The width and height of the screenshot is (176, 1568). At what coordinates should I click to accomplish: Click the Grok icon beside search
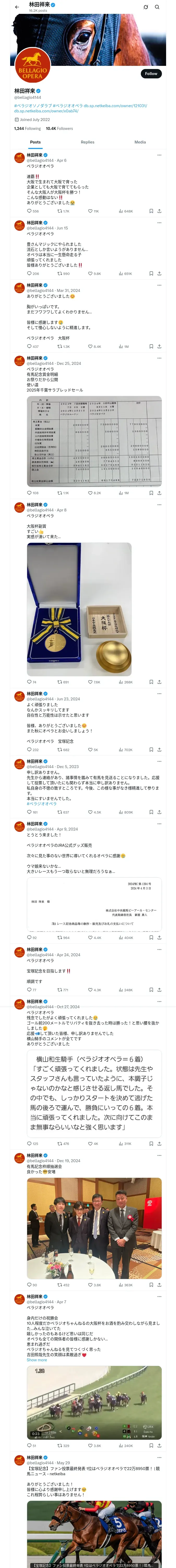[x=146, y=7]
